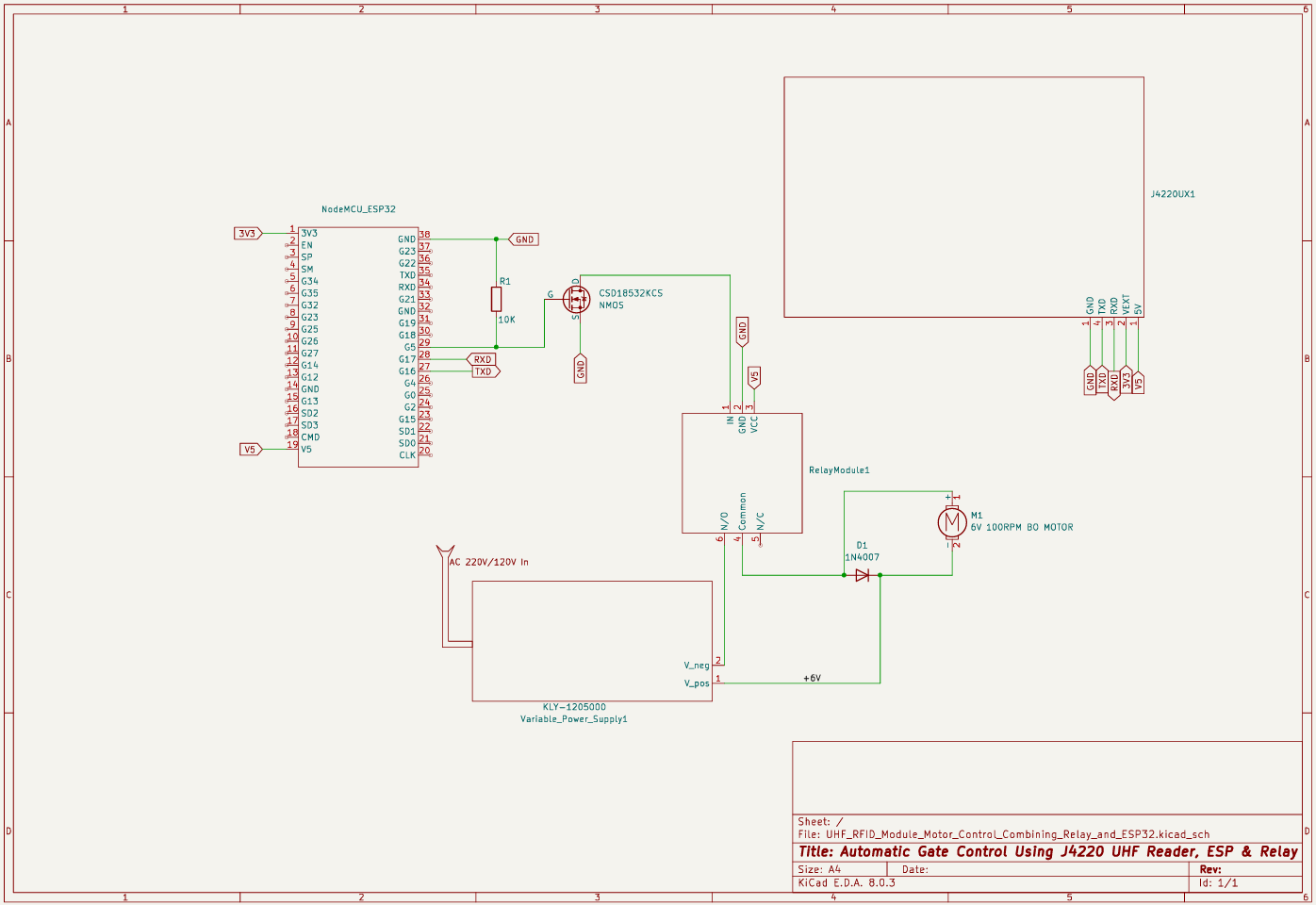Screen dimensions: 1316x905
Task: Select the M1 reference designator
Action: tap(977, 516)
